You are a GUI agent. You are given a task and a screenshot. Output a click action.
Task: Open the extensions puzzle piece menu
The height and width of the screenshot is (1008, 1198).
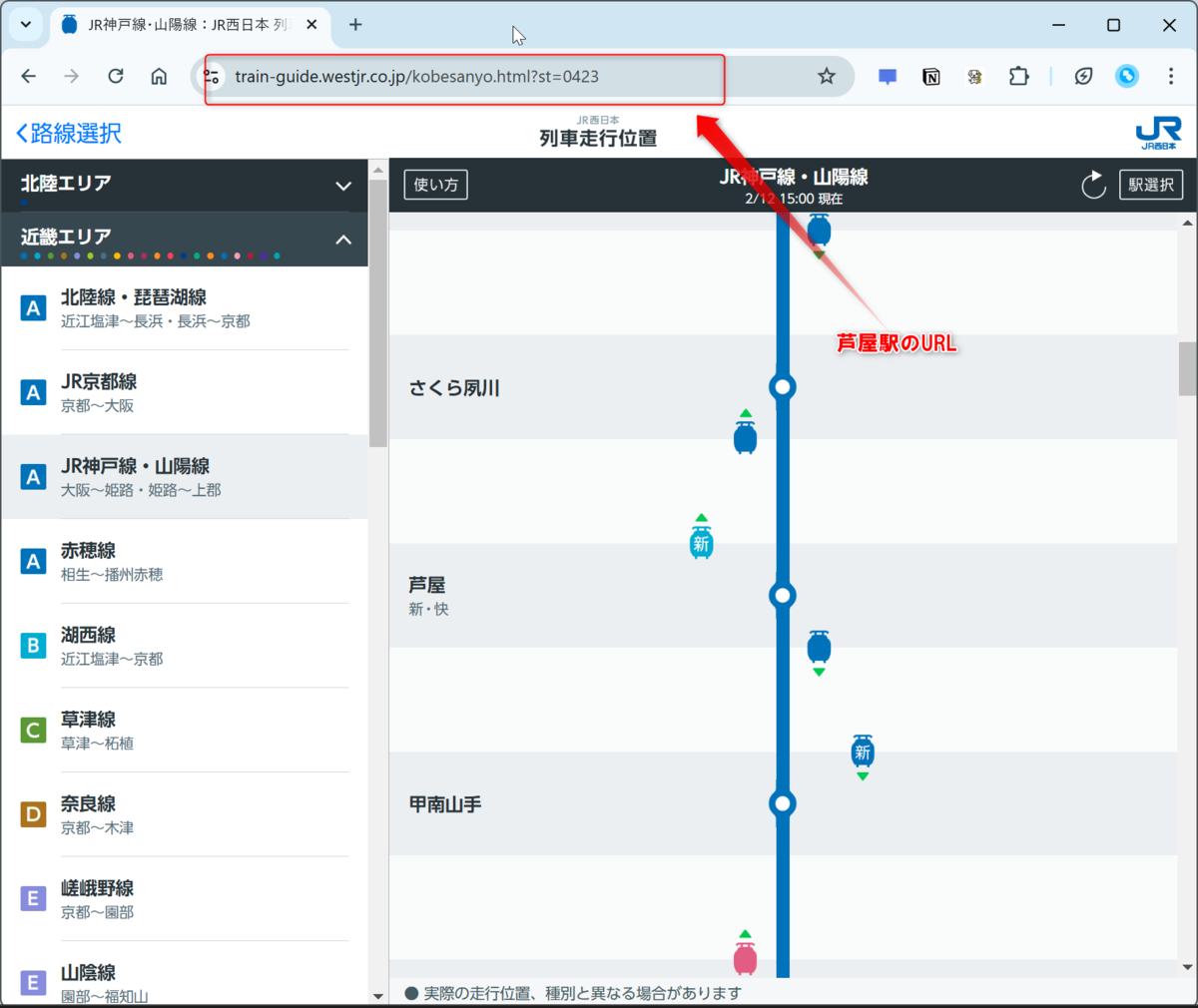[x=1018, y=76]
